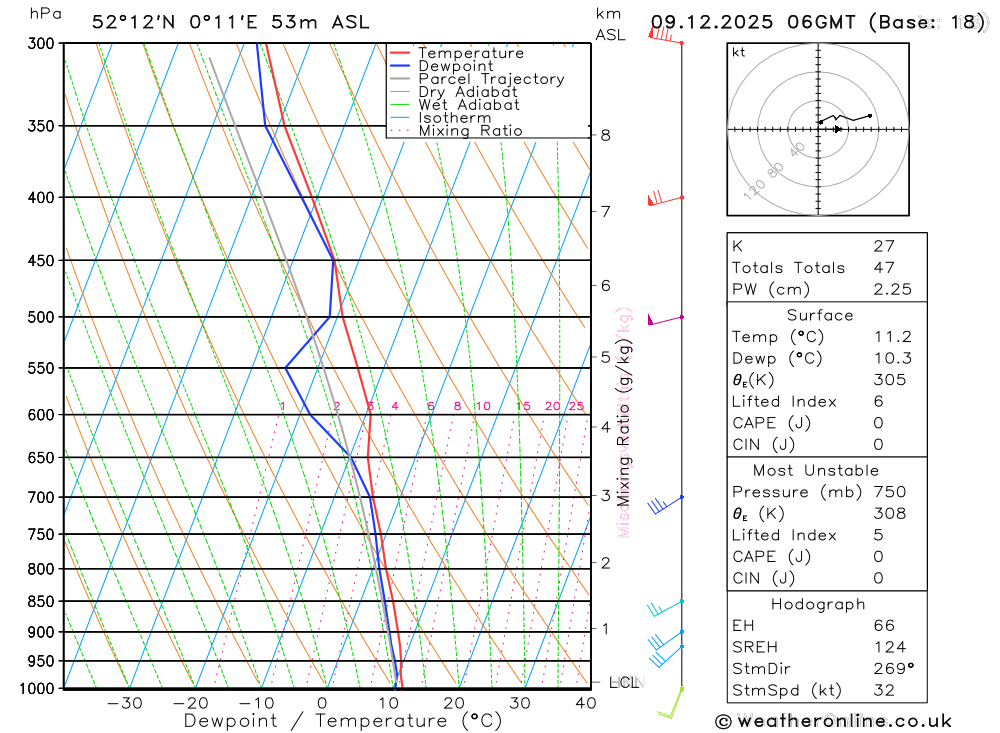This screenshot has height=733, width=1000.
Task: Click the hodograph ring label 120
Action: pos(754,189)
